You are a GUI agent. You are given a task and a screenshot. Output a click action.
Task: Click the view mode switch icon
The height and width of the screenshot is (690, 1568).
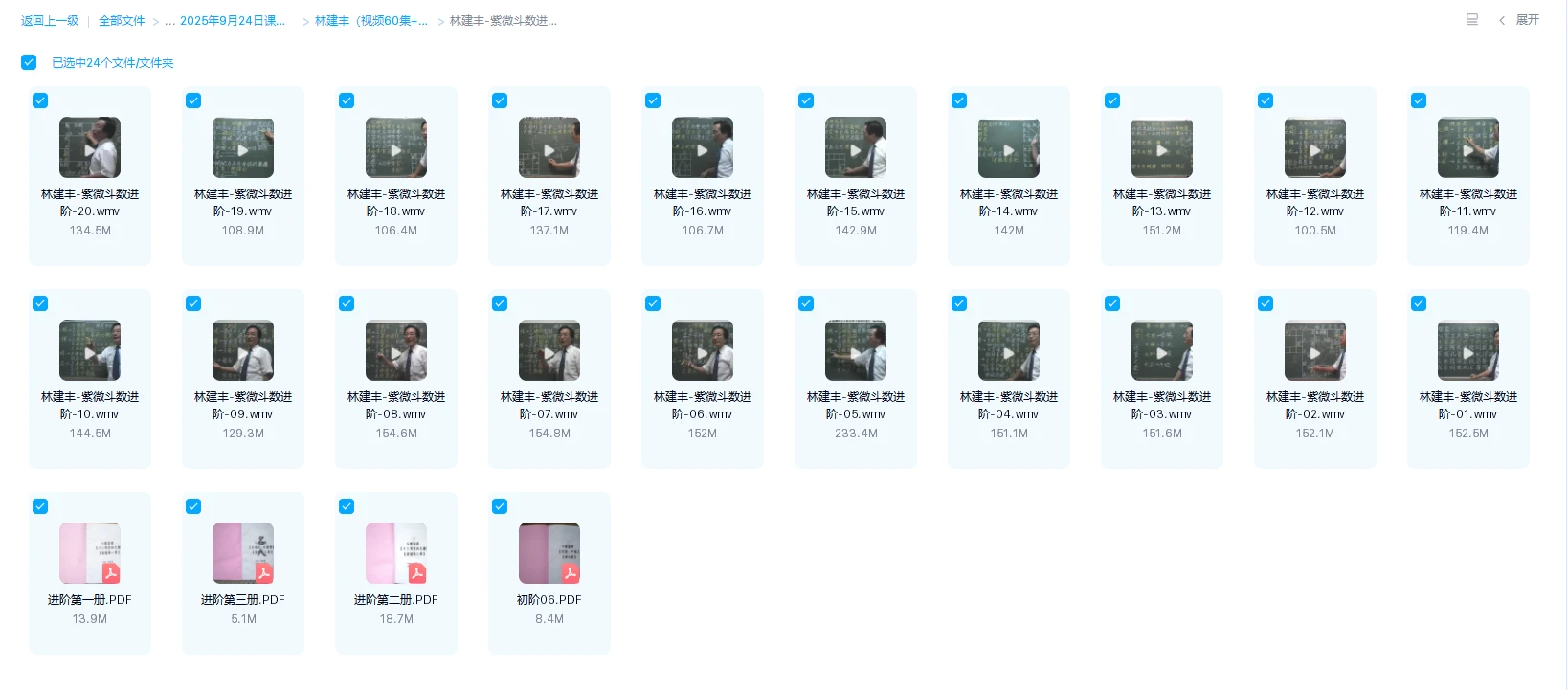coord(1472,20)
